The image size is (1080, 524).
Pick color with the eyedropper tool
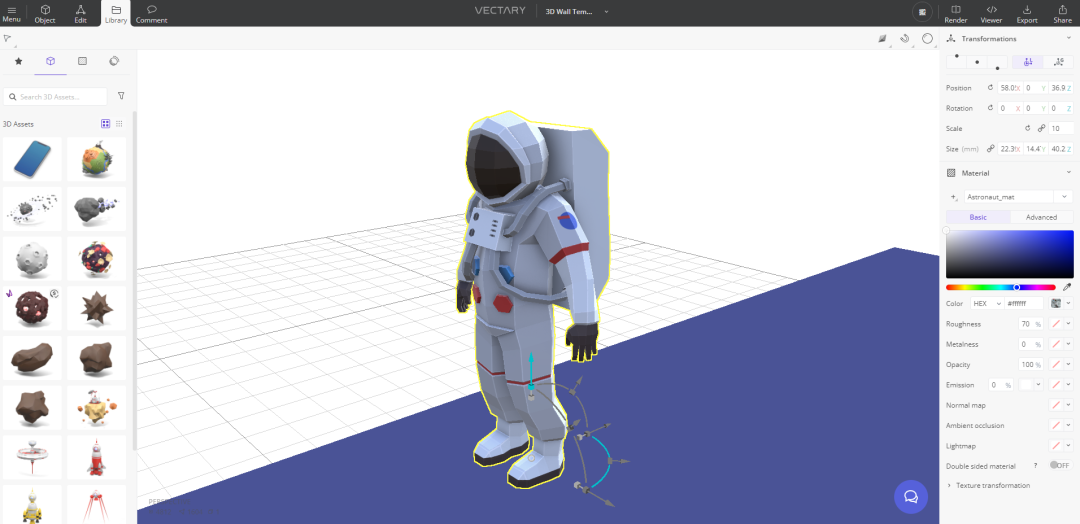(x=1067, y=287)
